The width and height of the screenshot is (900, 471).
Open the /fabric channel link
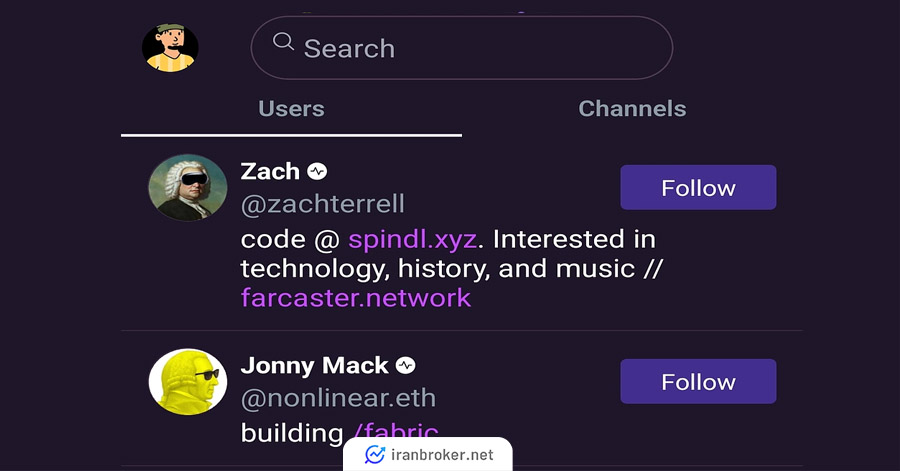point(396,432)
